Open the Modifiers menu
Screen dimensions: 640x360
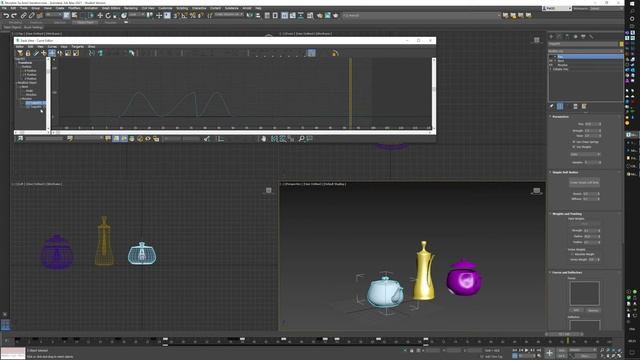(74, 8)
